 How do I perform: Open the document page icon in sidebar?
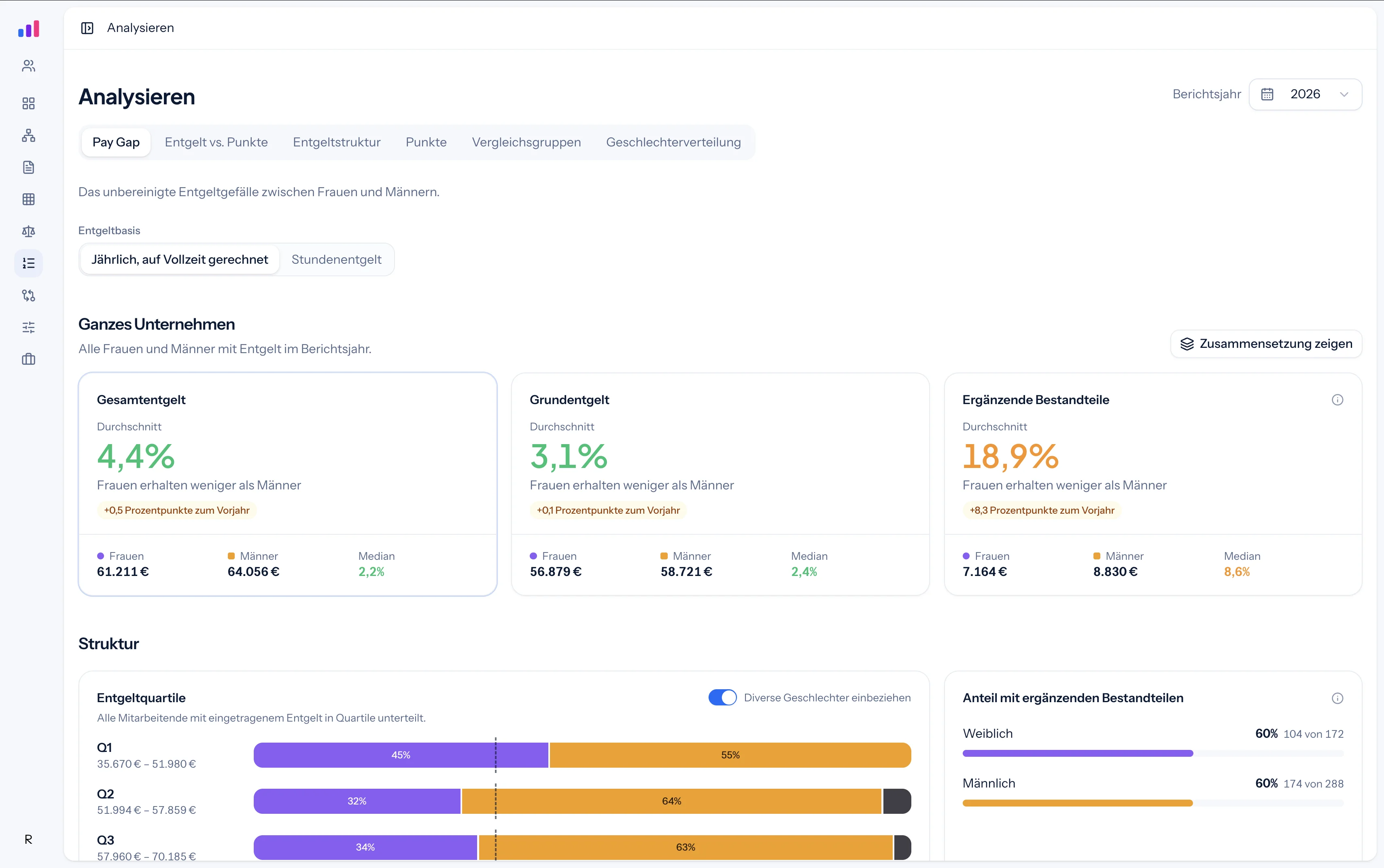click(29, 167)
